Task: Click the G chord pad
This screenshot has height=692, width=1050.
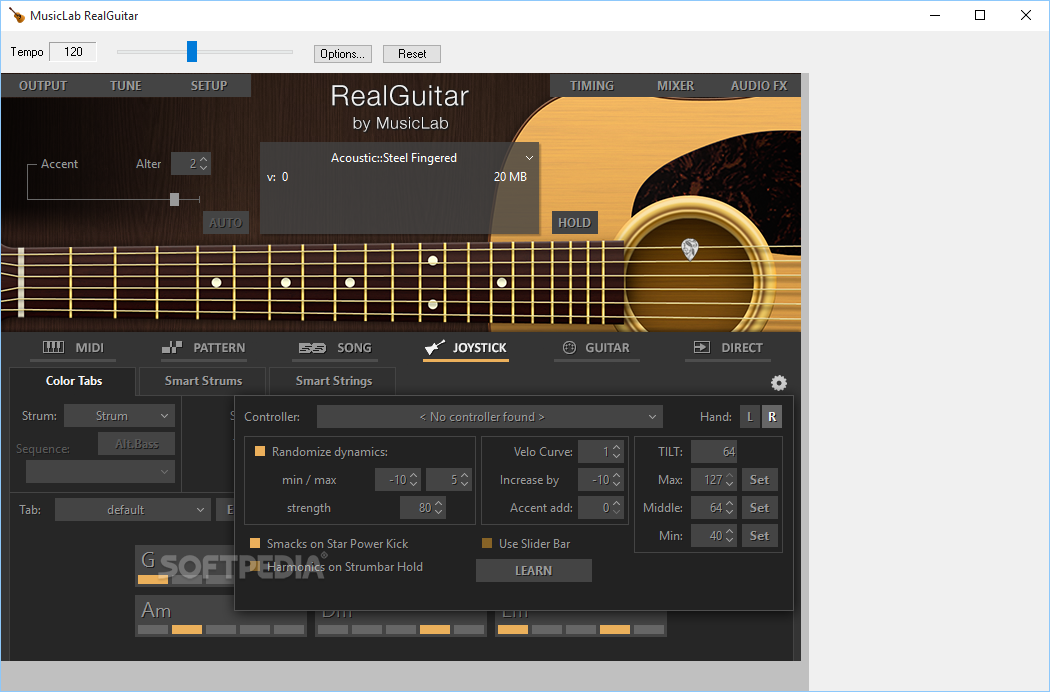Action: click(x=185, y=565)
